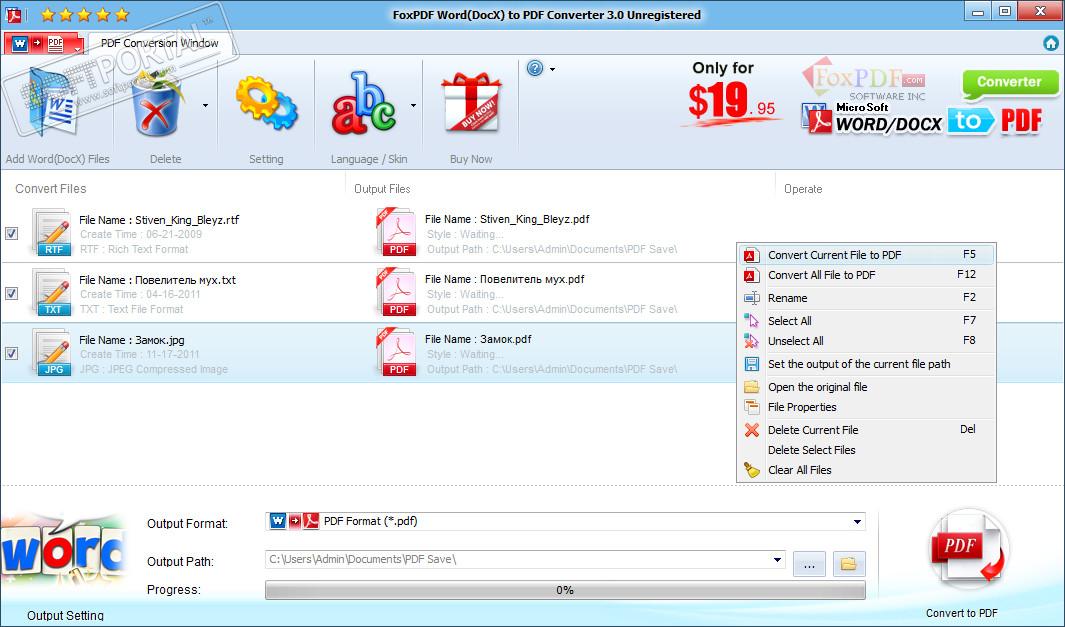Viewport: 1065px width, 627px height.
Task: Click the yellow folder open output path button
Action: [x=848, y=564]
